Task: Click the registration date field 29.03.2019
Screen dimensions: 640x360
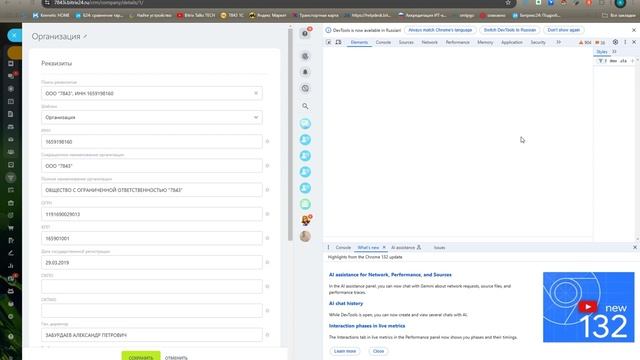Action: tap(152, 262)
